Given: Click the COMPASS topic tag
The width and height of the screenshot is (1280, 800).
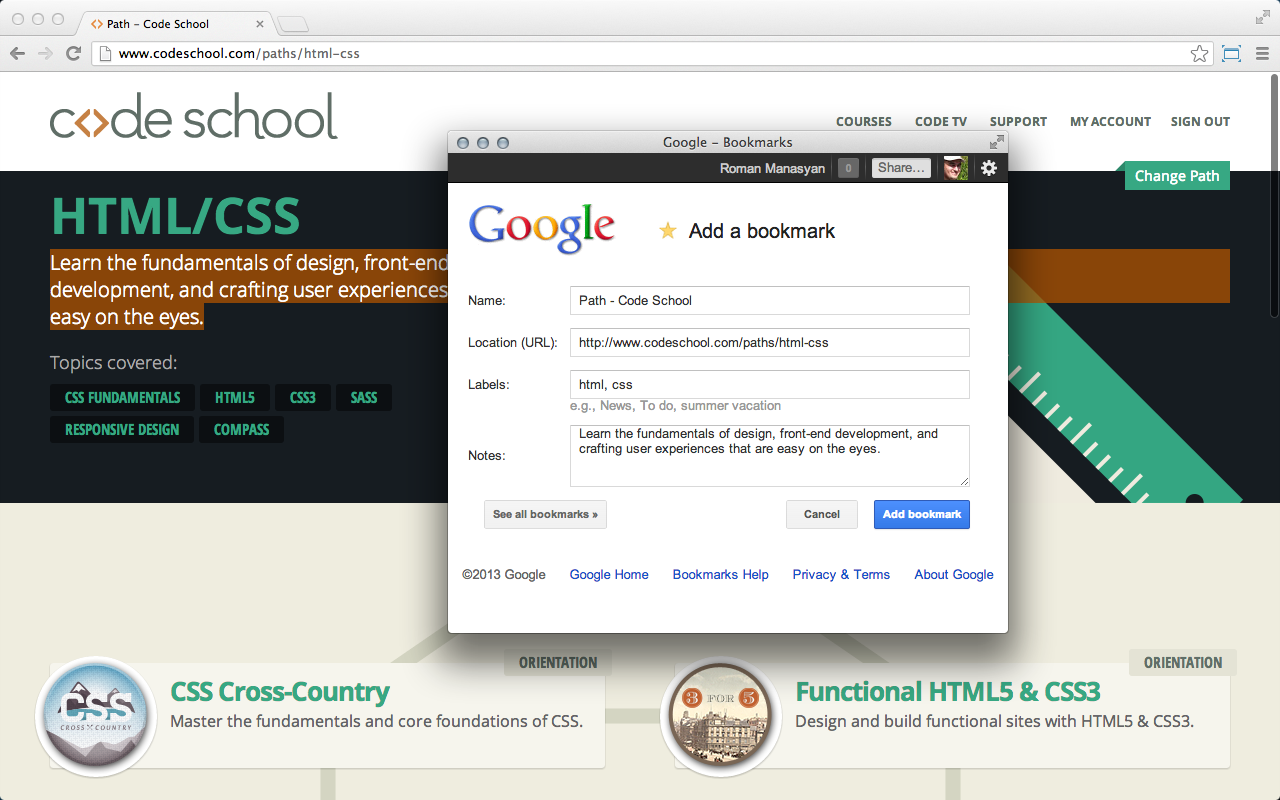Looking at the screenshot, I should click(x=241, y=430).
